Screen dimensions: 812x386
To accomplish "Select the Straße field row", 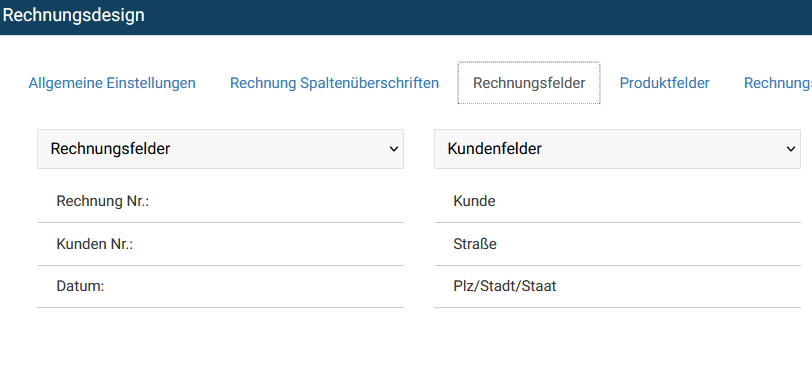I will (x=618, y=244).
